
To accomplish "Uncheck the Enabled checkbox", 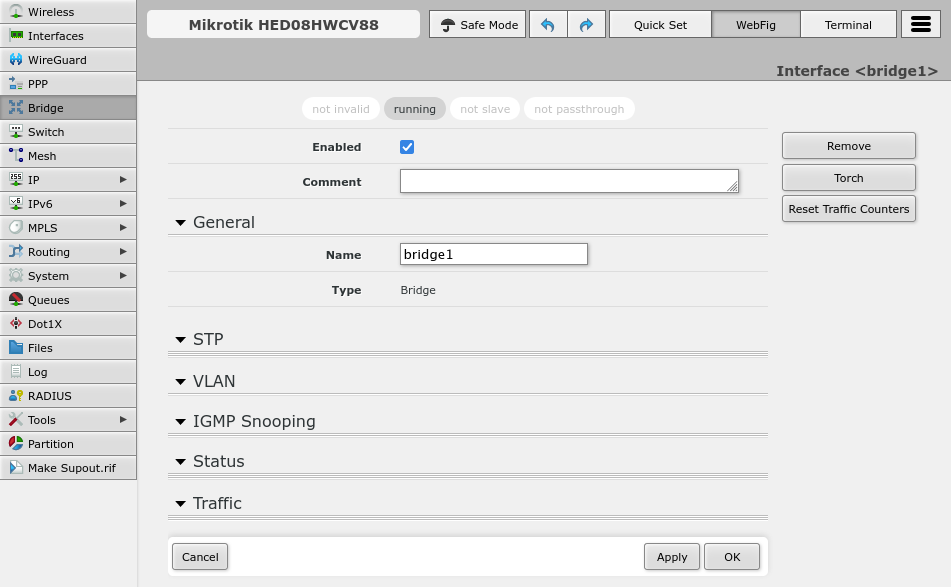I will 407,147.
